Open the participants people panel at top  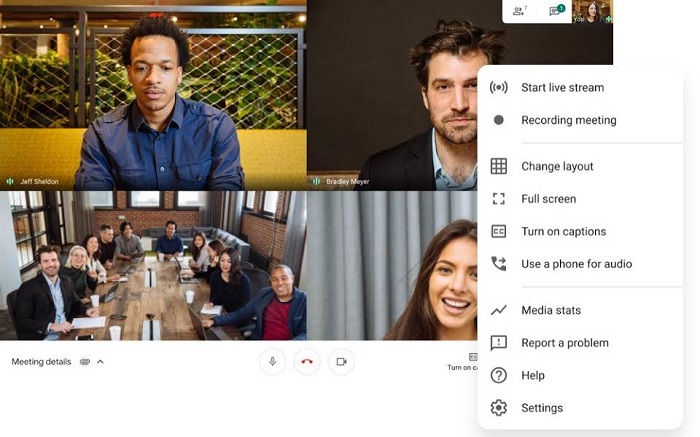pyautogui.click(x=520, y=11)
